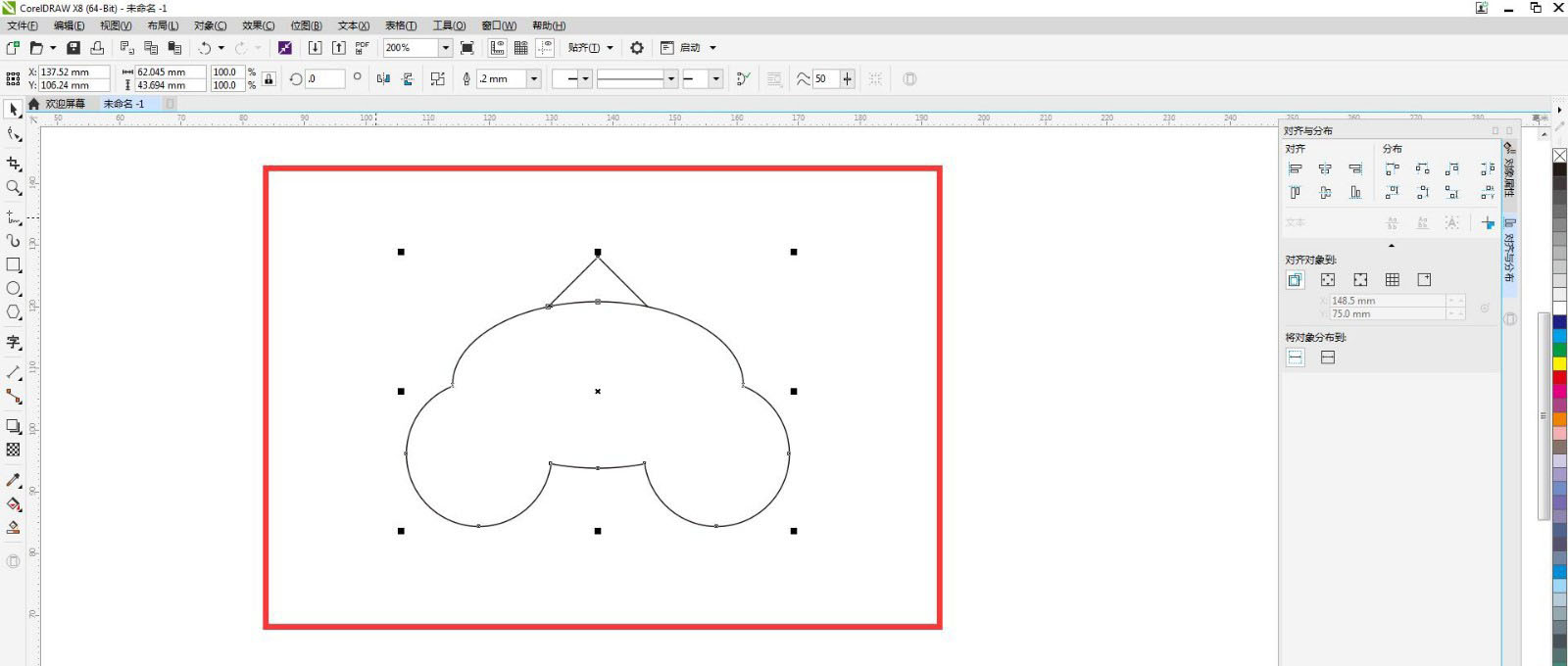Enable align to page grid option
This screenshot has width=1568, height=666.
(x=1392, y=280)
